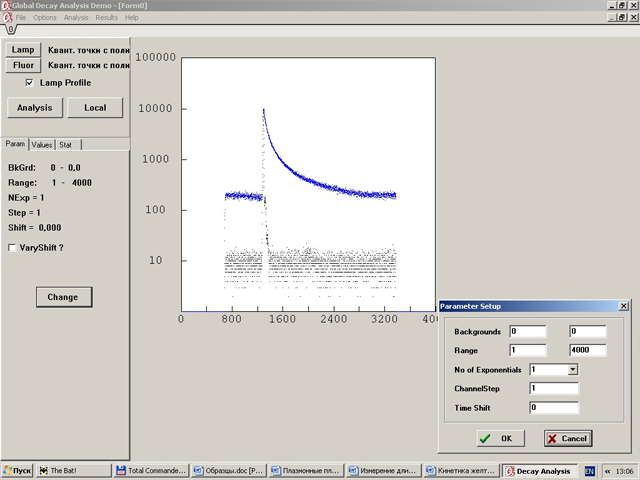Click the application icon in the menu bar

tap(6, 18)
